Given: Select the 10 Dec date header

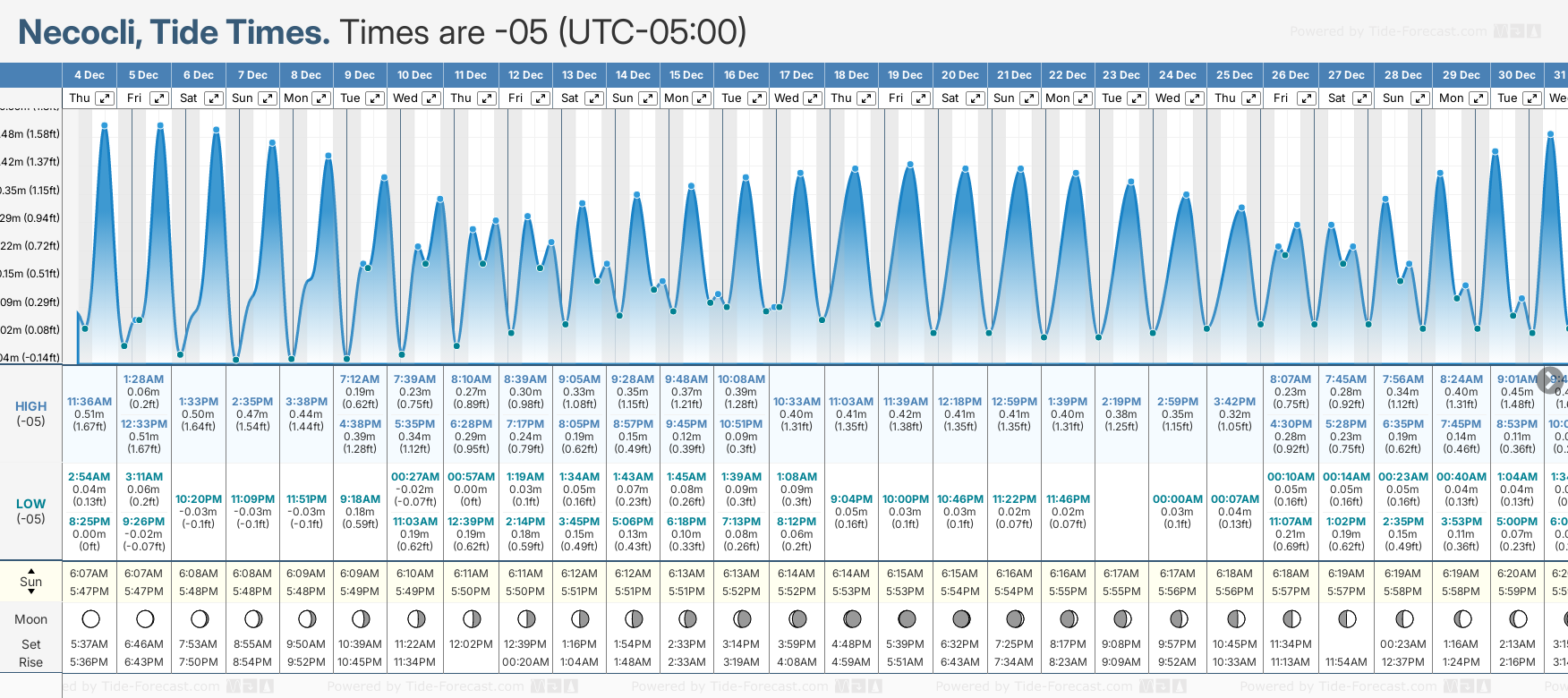Looking at the screenshot, I should click(x=414, y=75).
